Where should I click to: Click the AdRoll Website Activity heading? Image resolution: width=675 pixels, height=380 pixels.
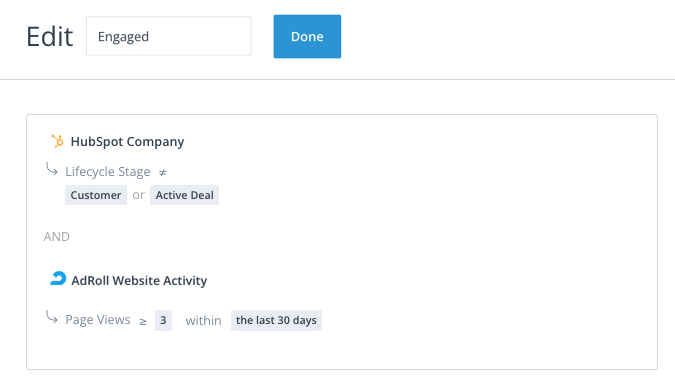[139, 281]
